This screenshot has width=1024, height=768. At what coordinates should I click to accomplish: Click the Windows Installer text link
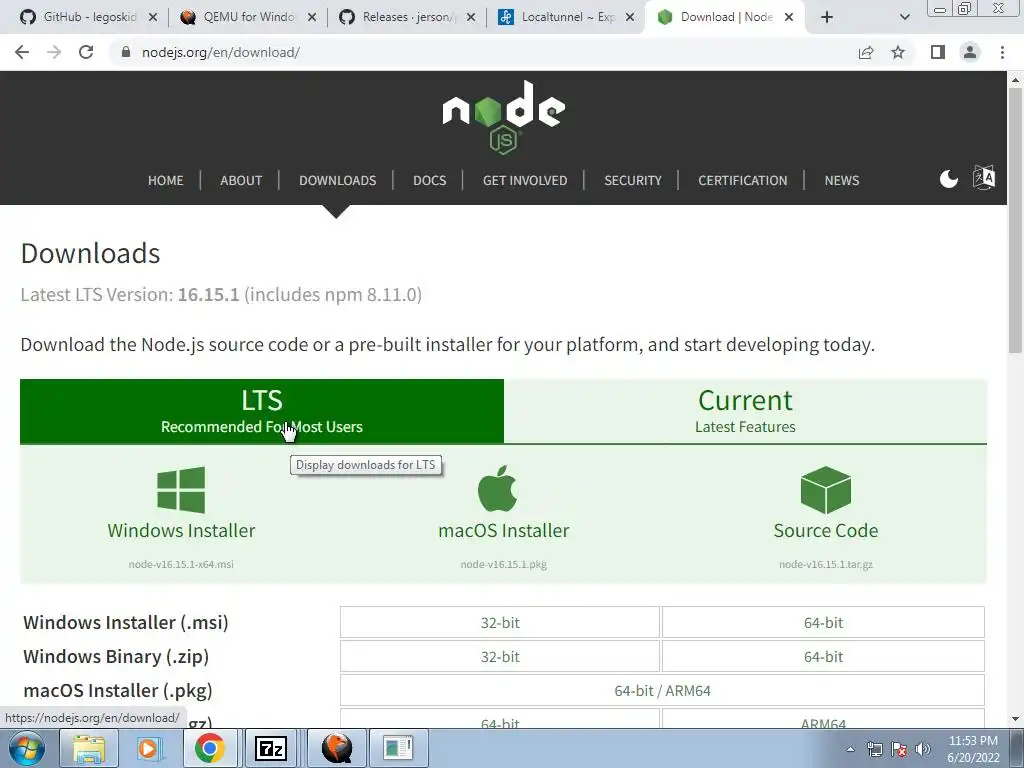coord(181,530)
